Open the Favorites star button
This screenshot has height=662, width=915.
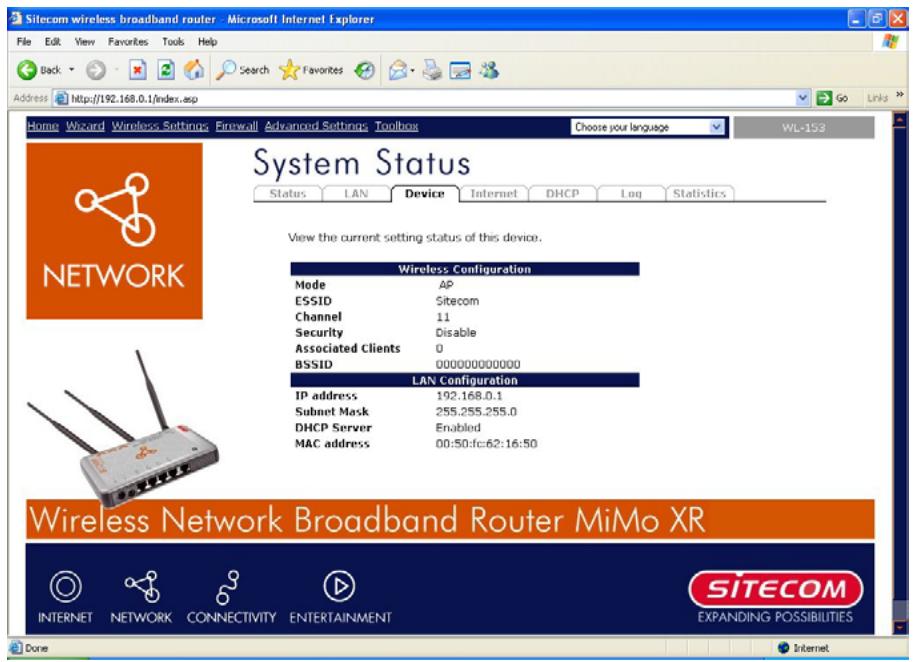click(x=311, y=70)
